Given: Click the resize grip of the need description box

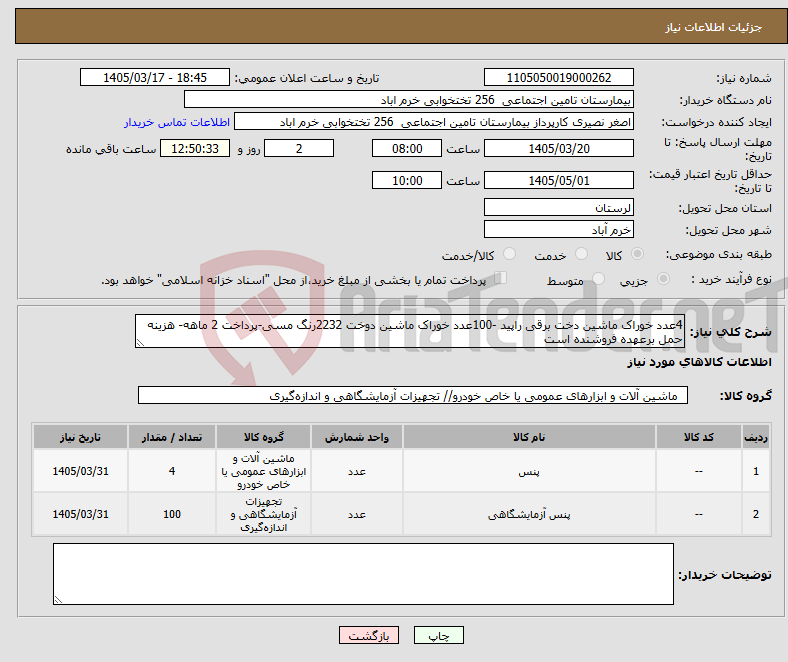Looking at the screenshot, I should pyautogui.click(x=140, y=343).
